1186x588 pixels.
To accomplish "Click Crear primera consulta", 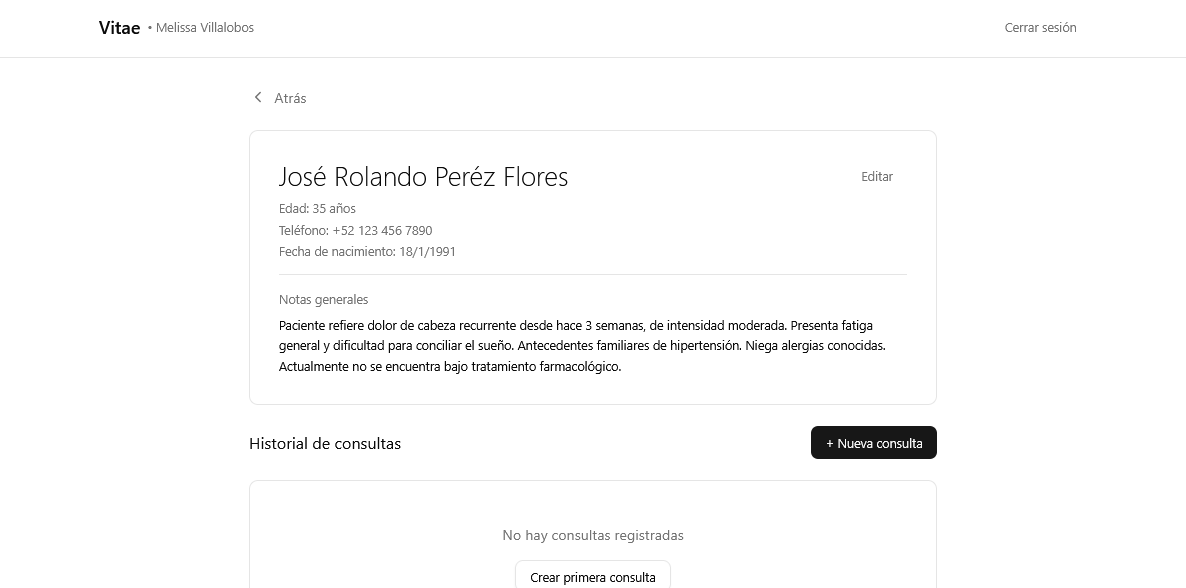I will 592,577.
